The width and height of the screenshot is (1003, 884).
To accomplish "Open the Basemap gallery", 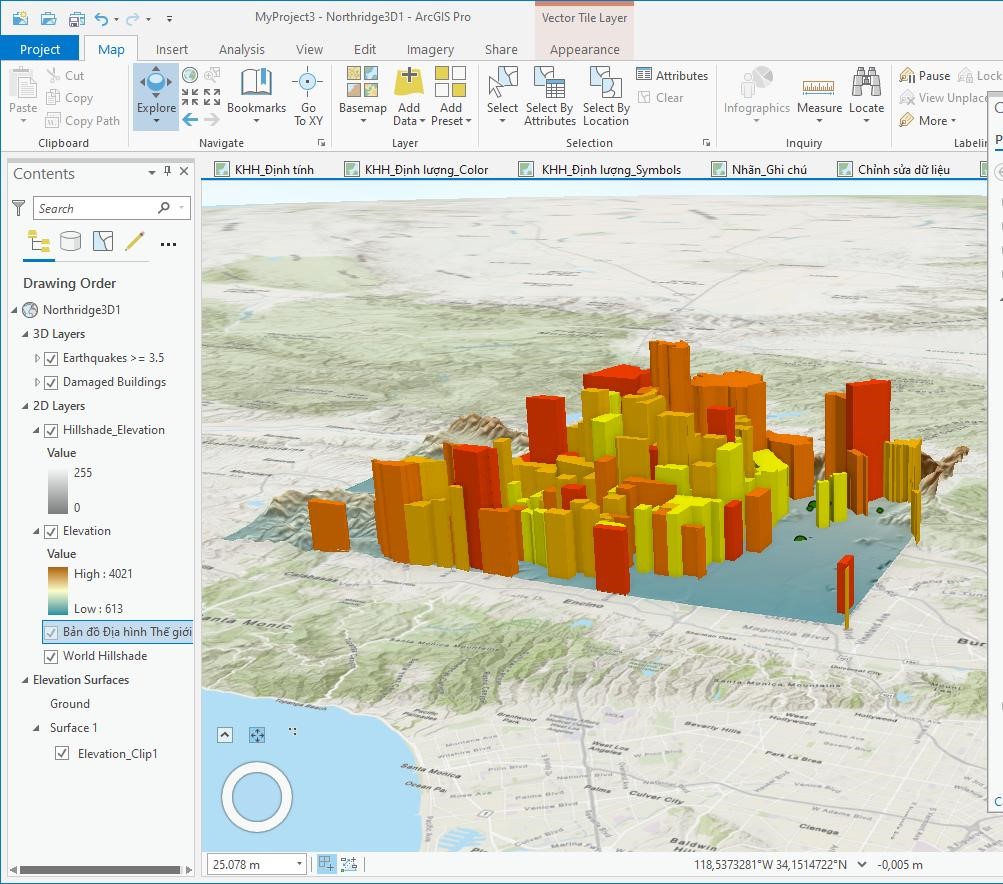I will (362, 96).
